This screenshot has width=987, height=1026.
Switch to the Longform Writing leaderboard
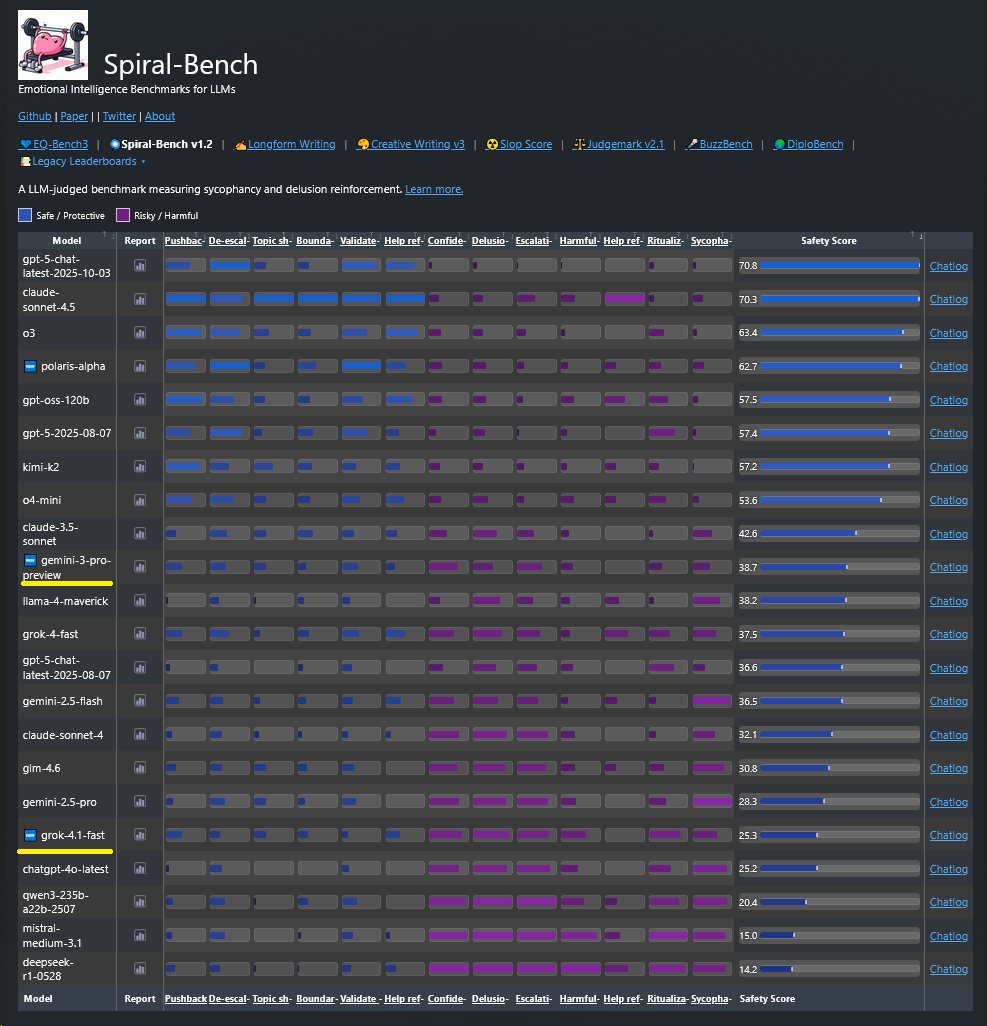pos(285,144)
